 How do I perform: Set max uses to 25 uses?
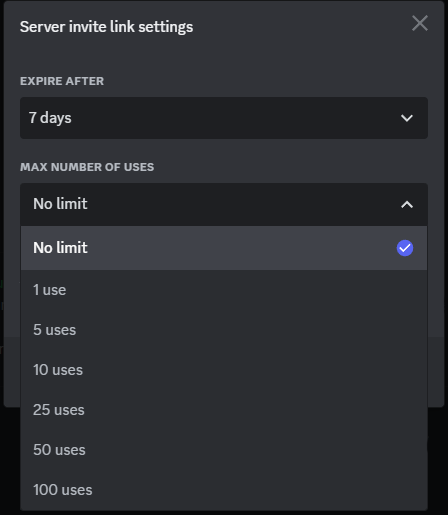(x=224, y=410)
